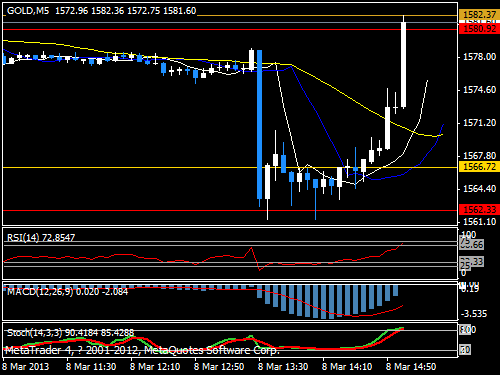Click the 8 Mar 2013 time label
Screen dimensions: 500x375
click(26, 367)
